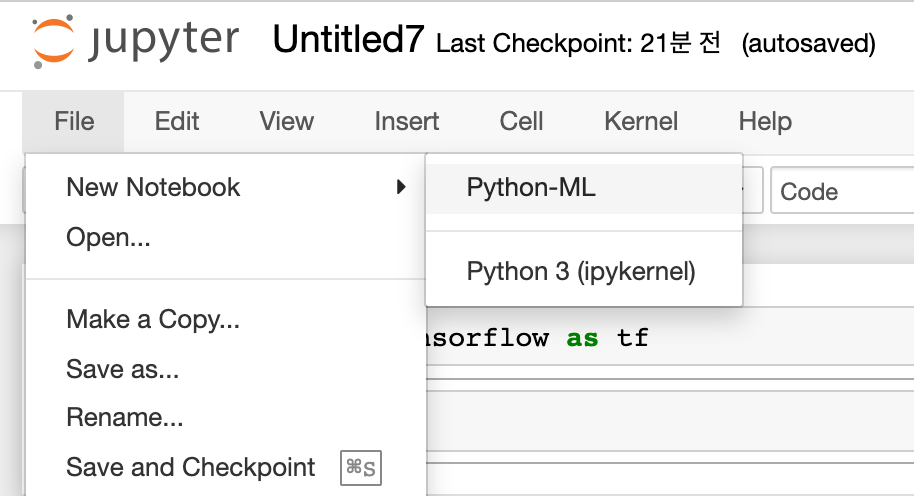This screenshot has width=914, height=496.
Task: Select Make a Copy... option
Action: coord(226,319)
